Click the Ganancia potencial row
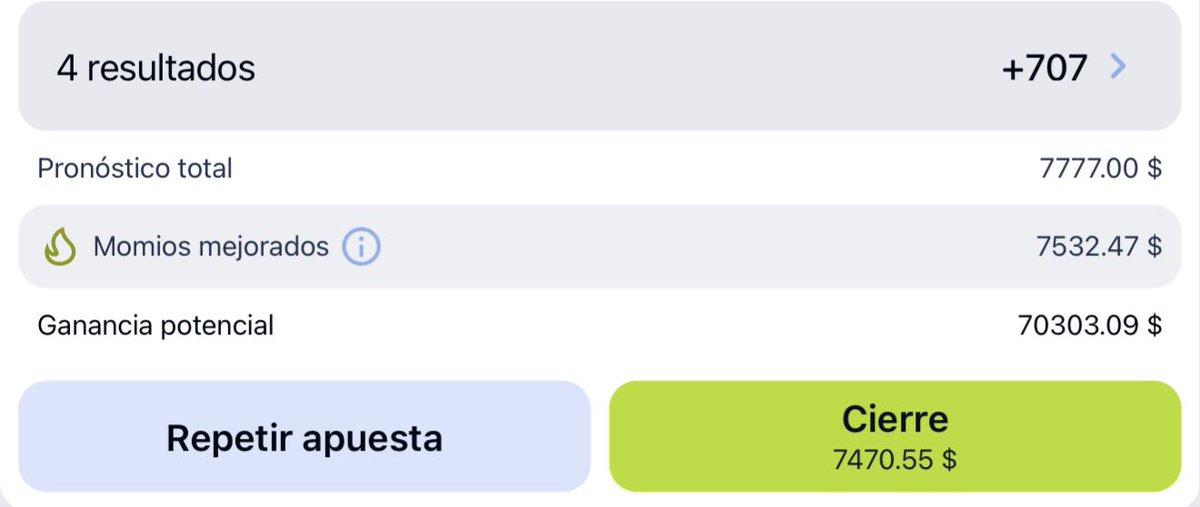This screenshot has width=1200, height=507. (x=600, y=325)
